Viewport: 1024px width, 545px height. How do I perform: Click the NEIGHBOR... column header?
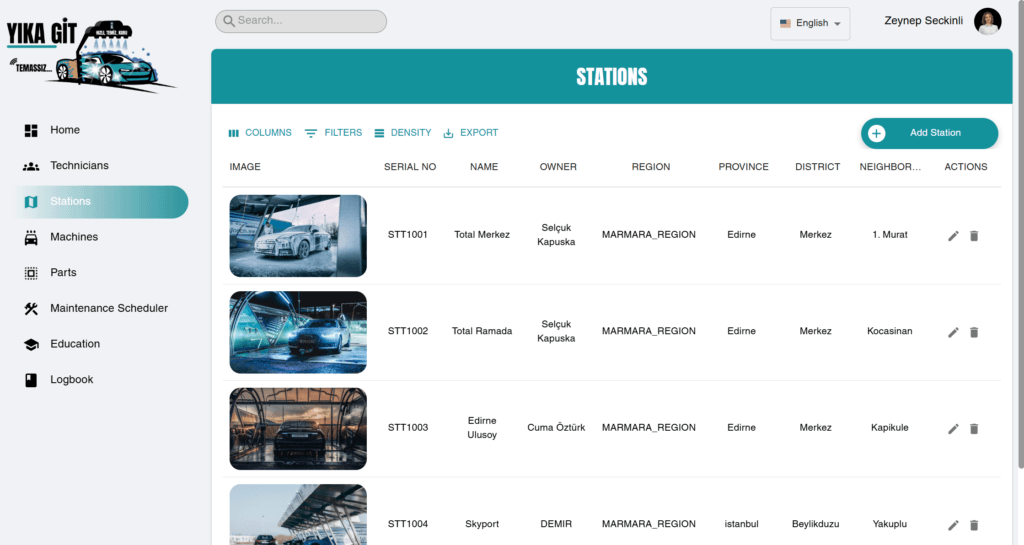click(x=890, y=167)
